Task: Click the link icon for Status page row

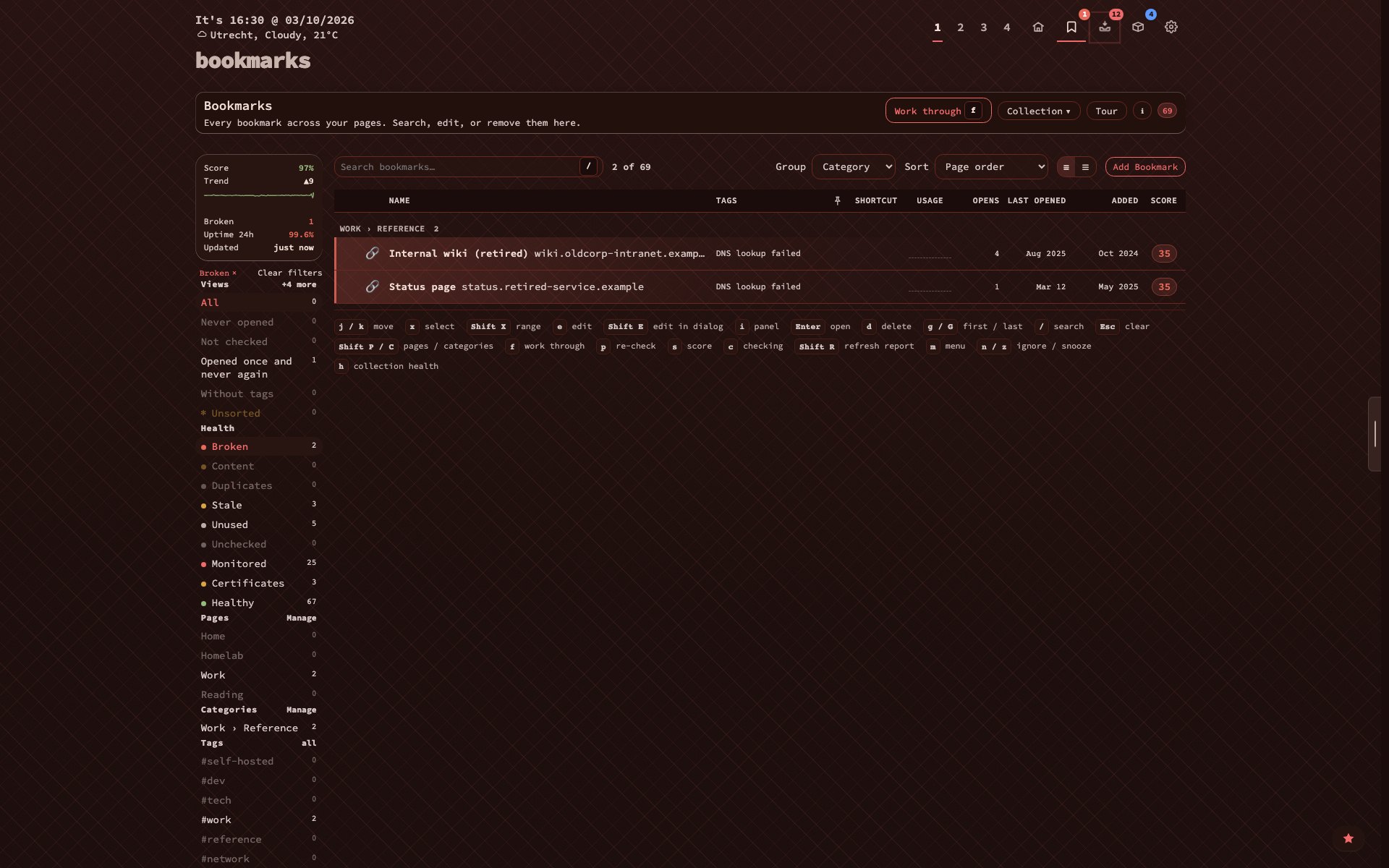Action: pos(372,286)
